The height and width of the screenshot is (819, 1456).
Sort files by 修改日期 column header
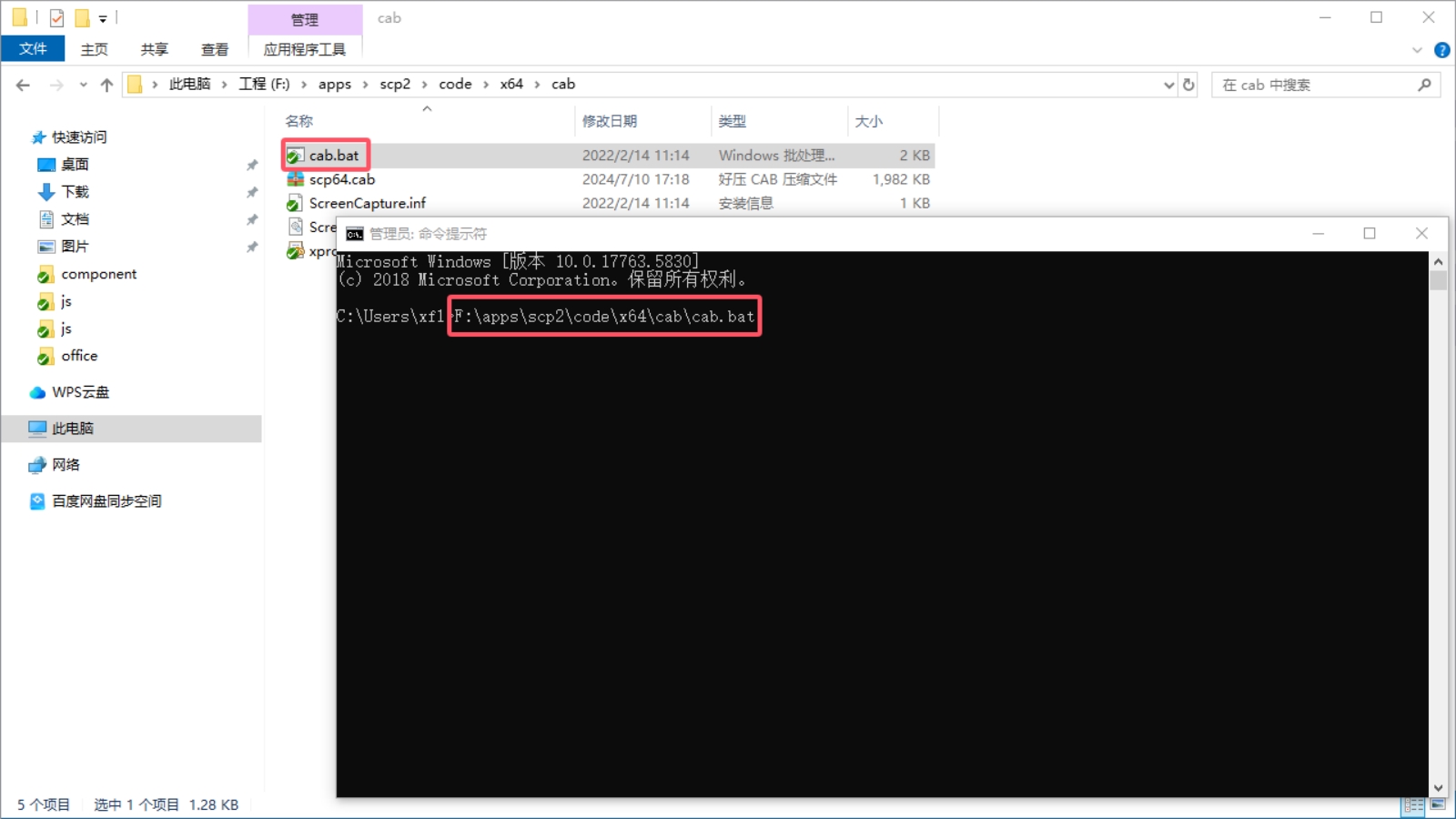tap(610, 121)
